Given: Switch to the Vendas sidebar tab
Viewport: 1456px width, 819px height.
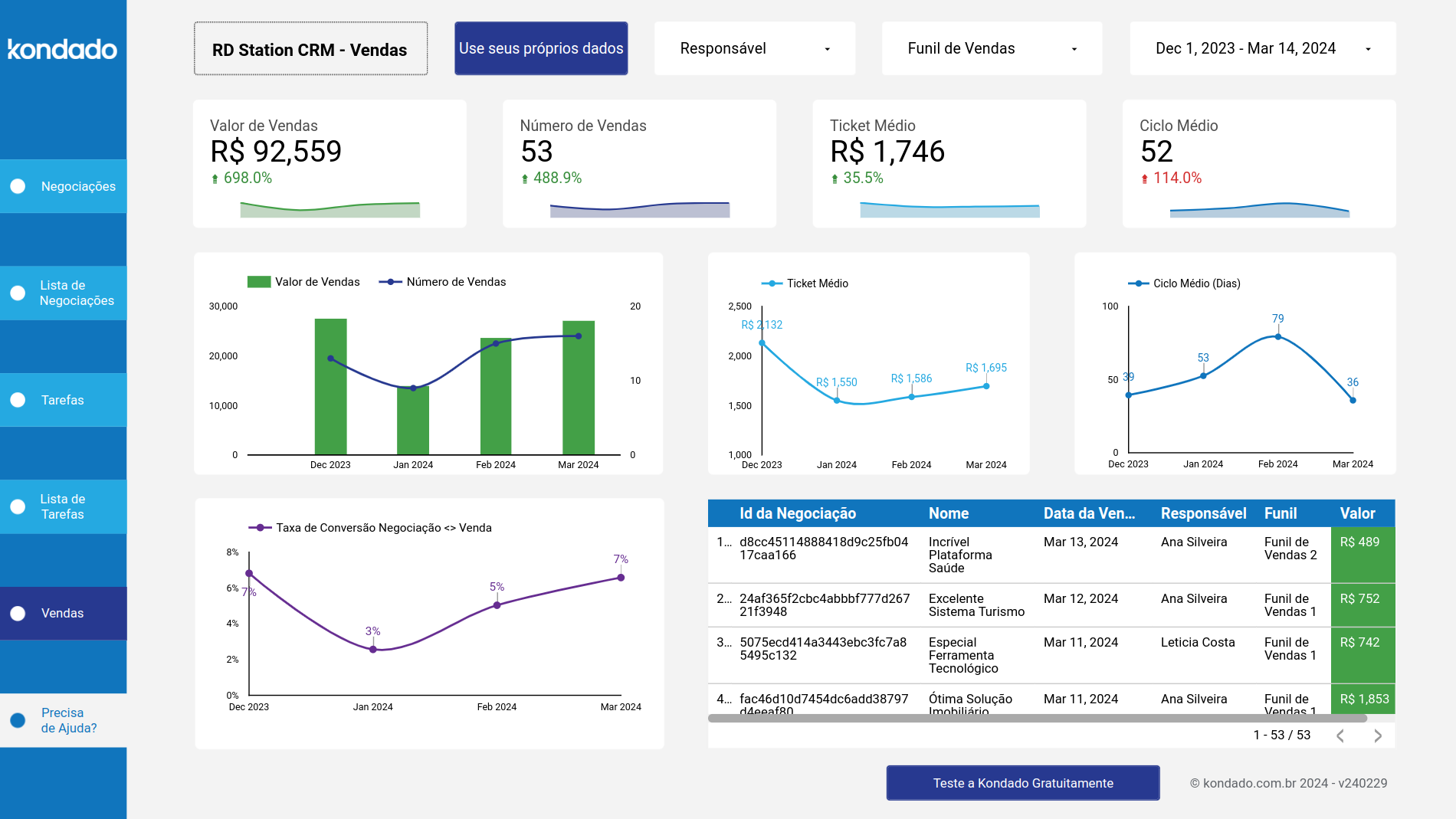Looking at the screenshot, I should (x=63, y=613).
